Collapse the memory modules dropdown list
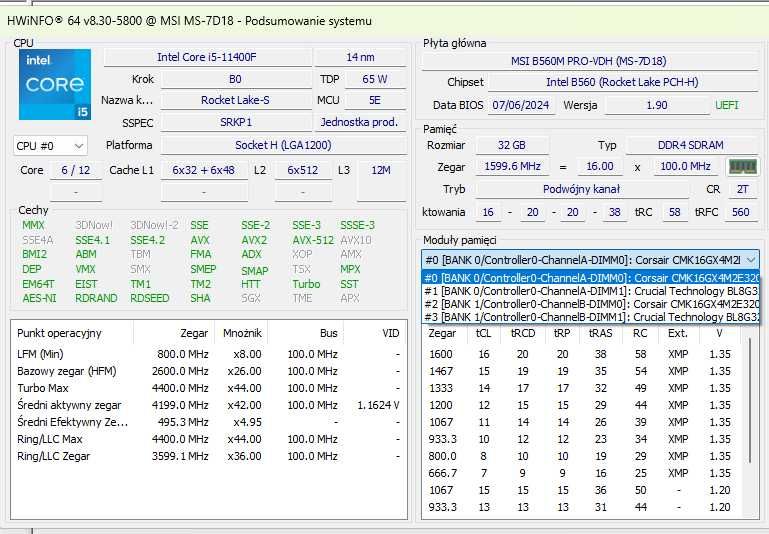The width and height of the screenshot is (769, 534). click(750, 260)
